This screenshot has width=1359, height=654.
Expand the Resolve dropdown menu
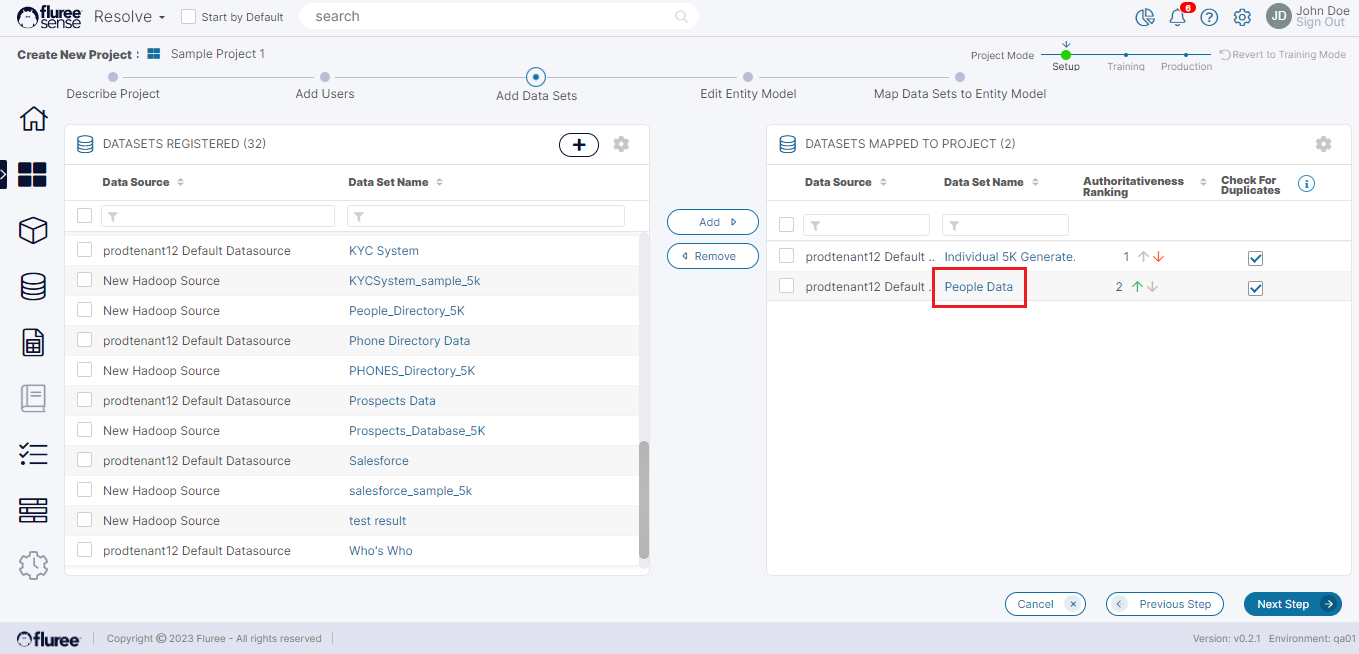[x=129, y=17]
